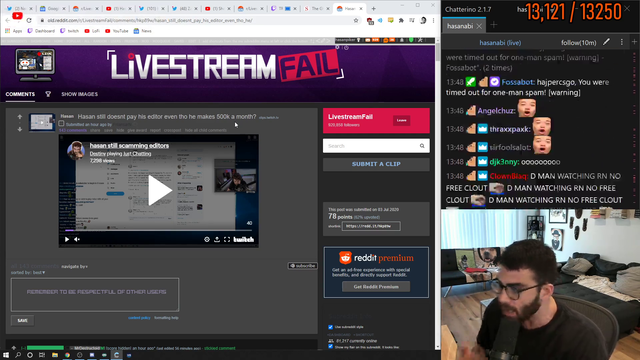Open LoFi bookmark
Image resolution: width=640 pixels, height=360 pixels.
pyautogui.click(x=92, y=31)
